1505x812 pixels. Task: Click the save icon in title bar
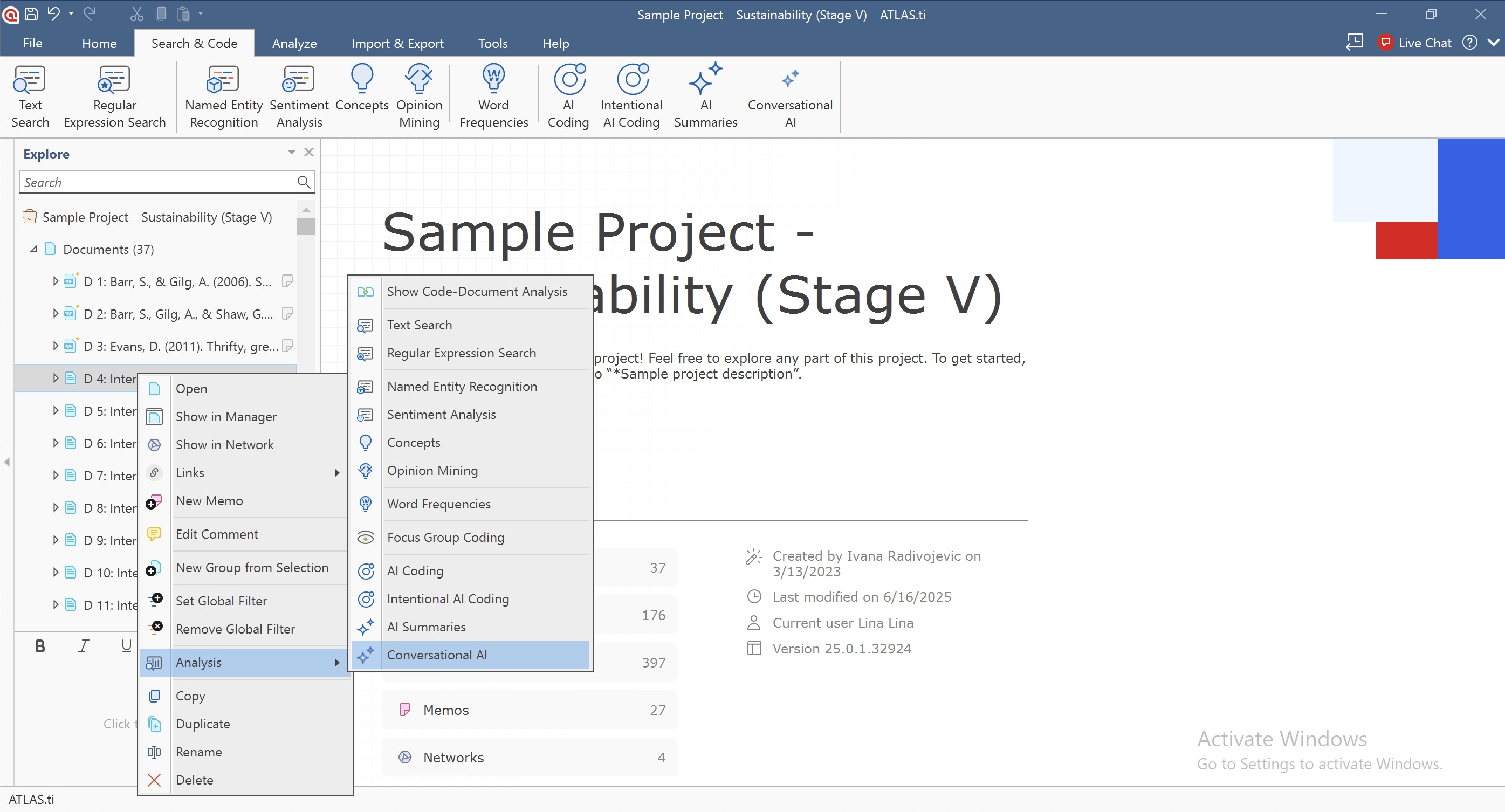(x=32, y=13)
